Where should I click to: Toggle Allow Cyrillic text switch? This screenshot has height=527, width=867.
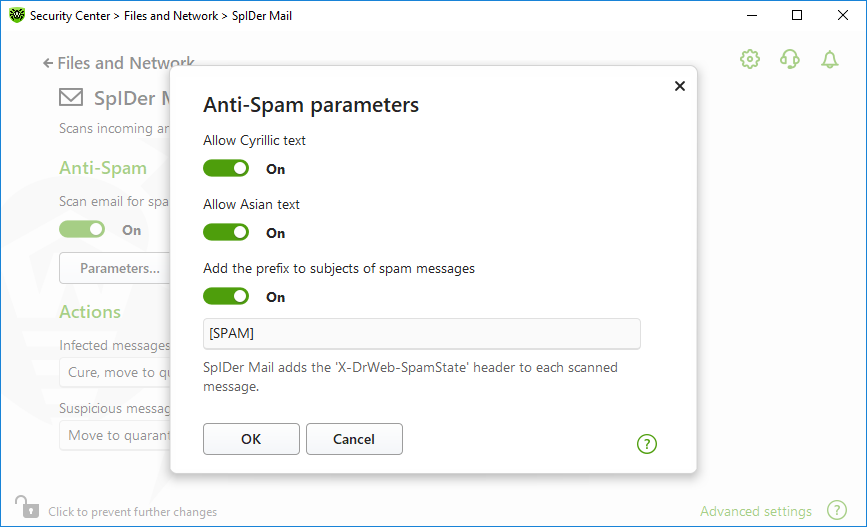point(226,169)
